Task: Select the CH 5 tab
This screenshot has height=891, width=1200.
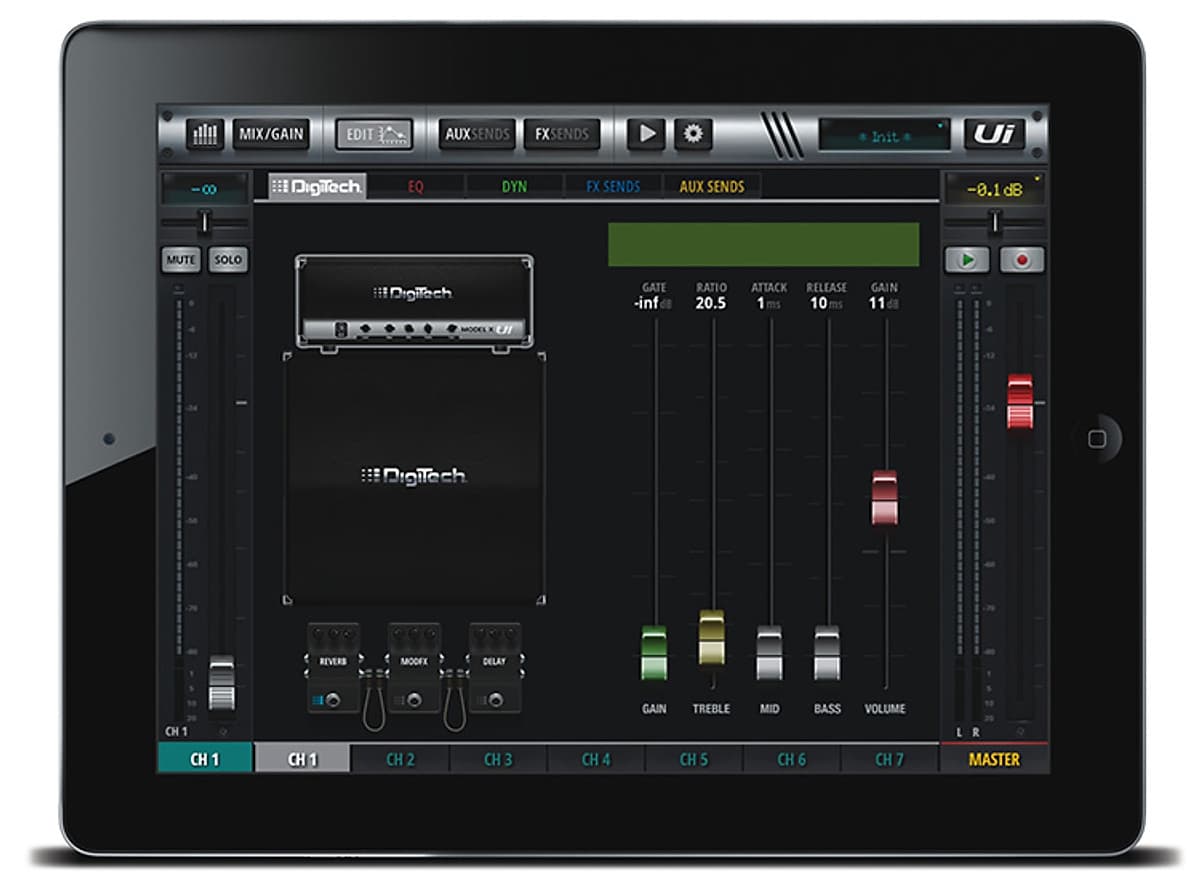Action: coord(694,759)
